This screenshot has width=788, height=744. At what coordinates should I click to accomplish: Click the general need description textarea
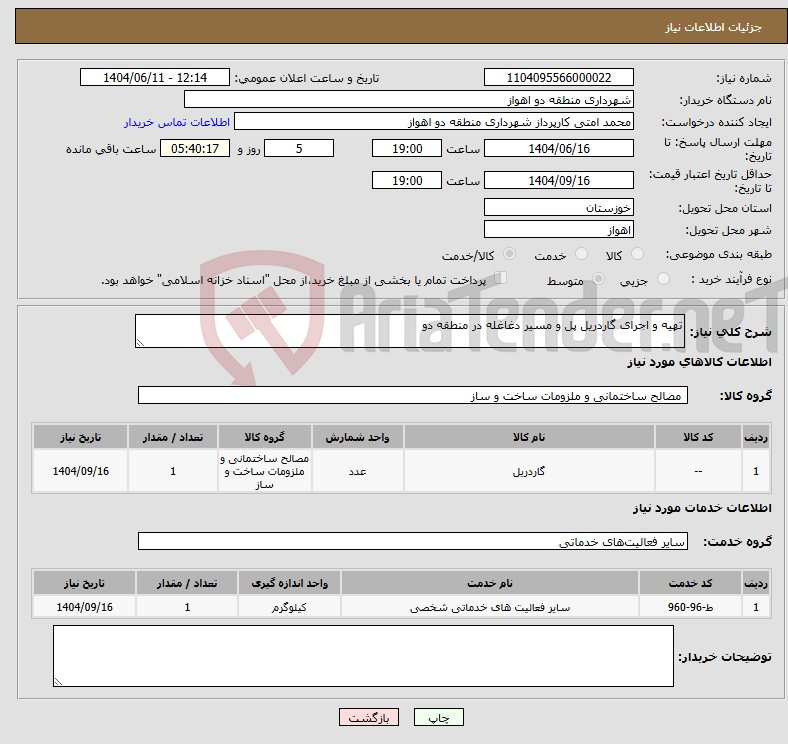(x=410, y=331)
